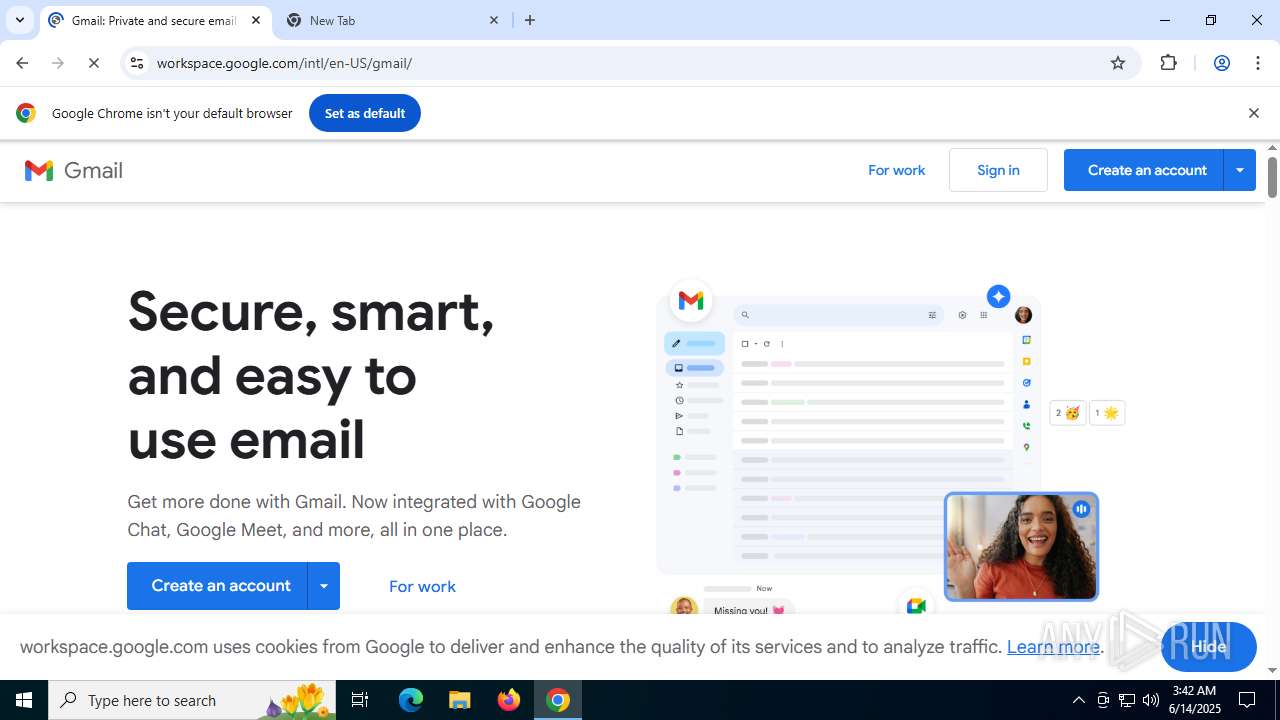Expand header Create an account dropdown arrow
The width and height of the screenshot is (1280, 720).
click(x=1240, y=170)
